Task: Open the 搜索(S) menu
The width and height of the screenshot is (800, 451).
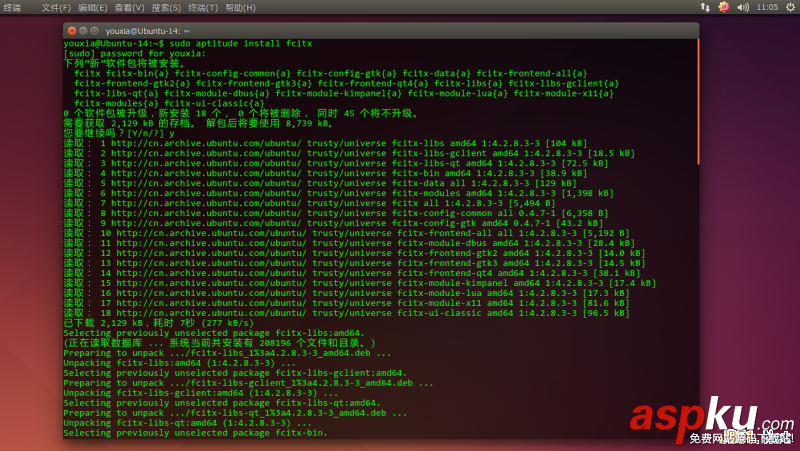Action: [x=166, y=8]
